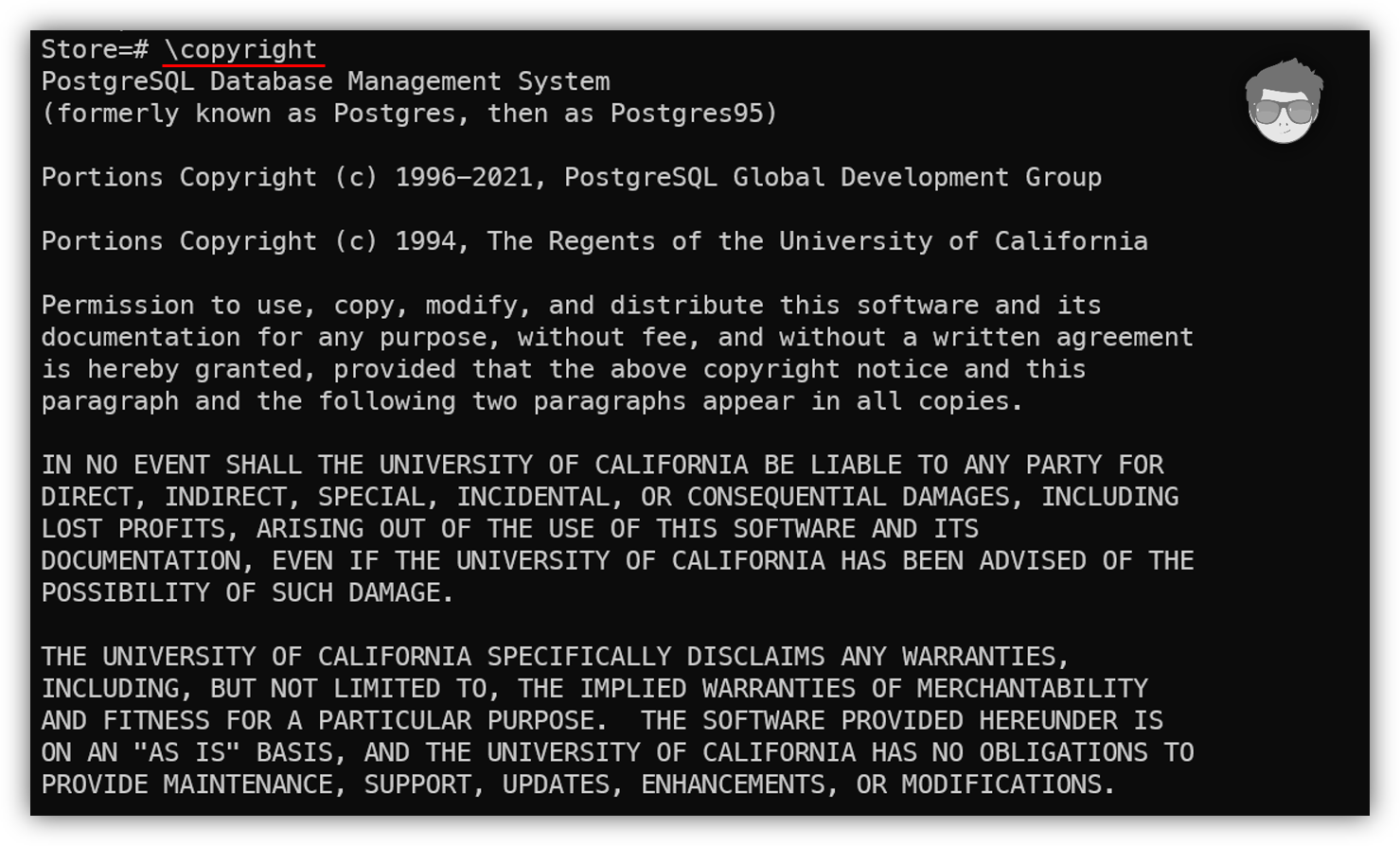Screen dimensions: 1400x846
Task: Click the line starting 'IN NO EVENT SHALL'
Action: pos(602,466)
